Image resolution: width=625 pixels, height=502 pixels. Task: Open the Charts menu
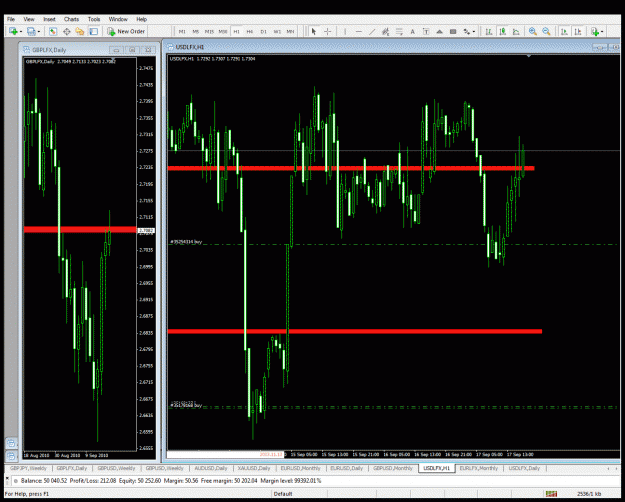pos(71,19)
